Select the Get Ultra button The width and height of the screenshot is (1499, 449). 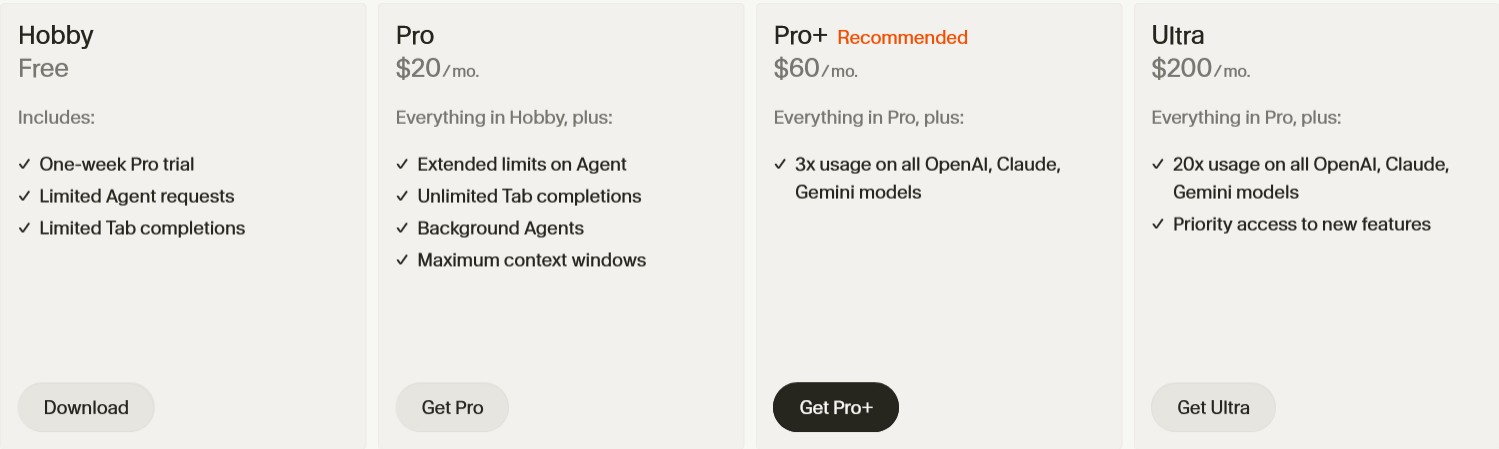coord(1213,407)
